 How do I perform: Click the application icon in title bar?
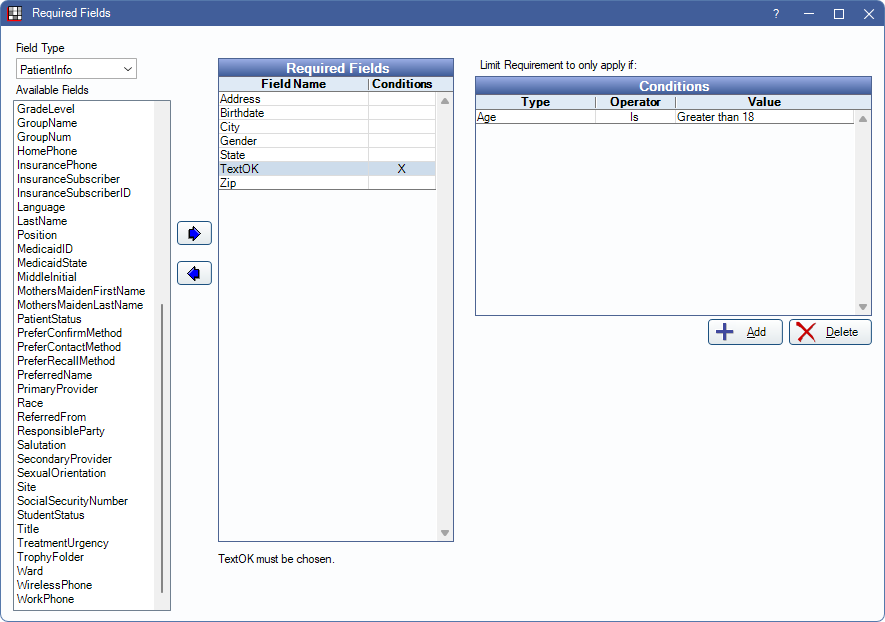pos(15,14)
